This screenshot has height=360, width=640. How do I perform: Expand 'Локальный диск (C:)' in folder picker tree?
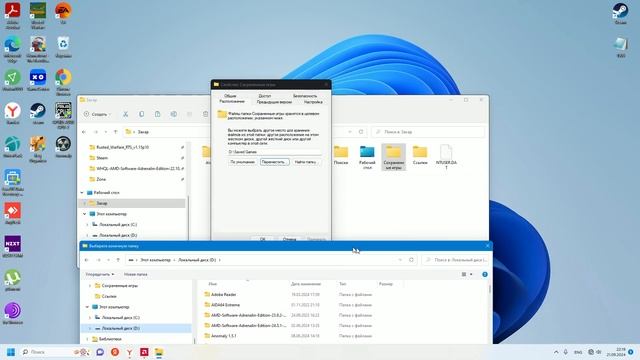[x=90, y=318]
